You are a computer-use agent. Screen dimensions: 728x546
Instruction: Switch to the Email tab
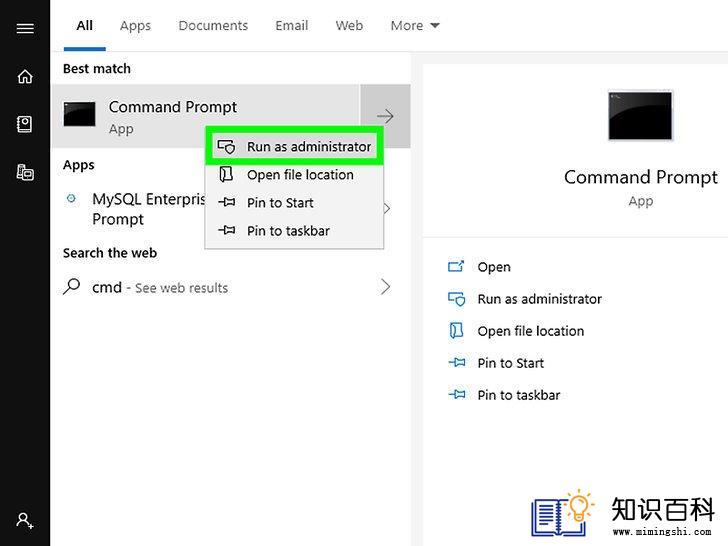point(292,26)
